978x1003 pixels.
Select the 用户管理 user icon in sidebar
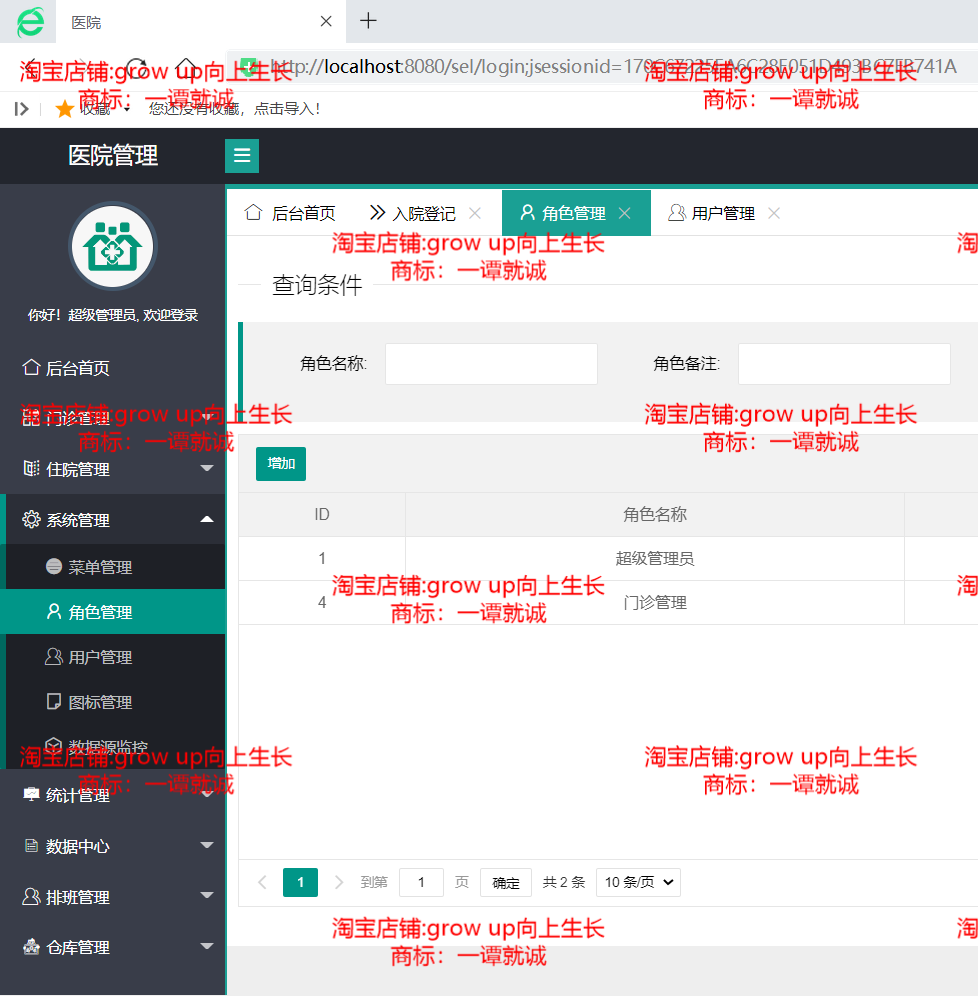[x=51, y=656]
